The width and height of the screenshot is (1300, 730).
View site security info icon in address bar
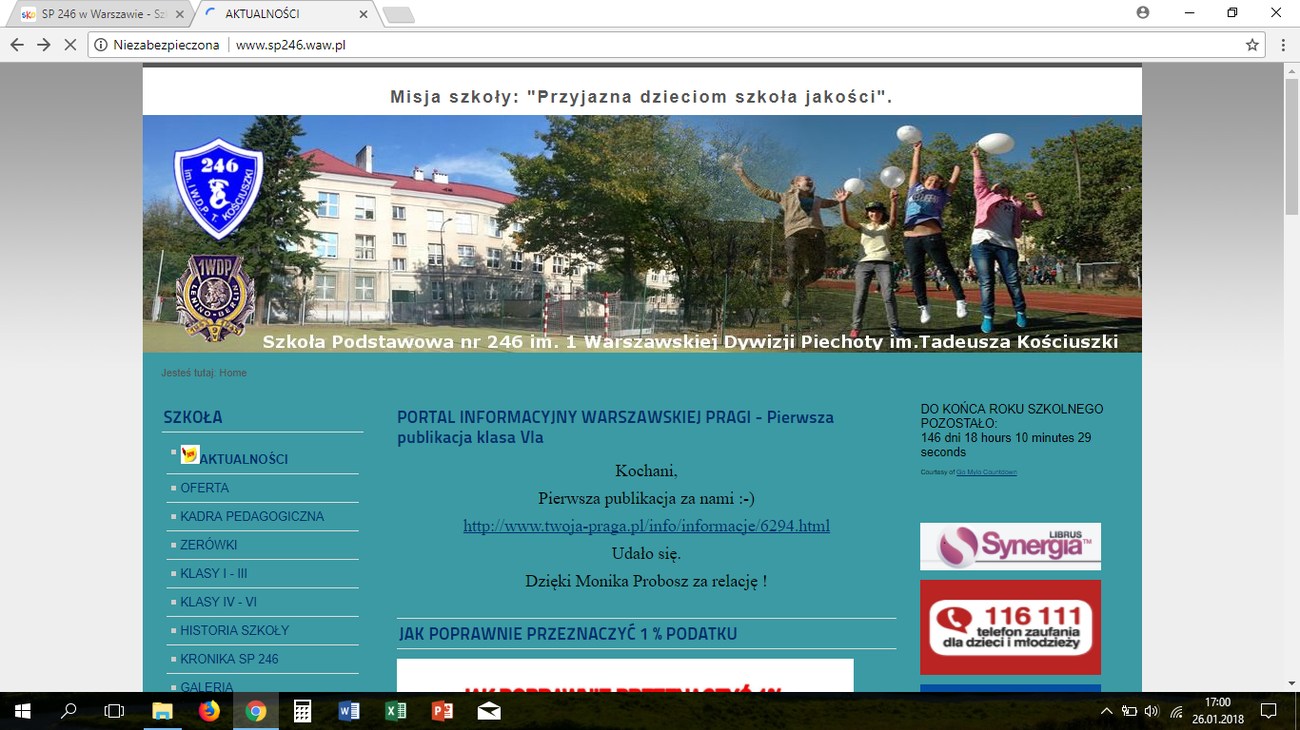[x=101, y=45]
